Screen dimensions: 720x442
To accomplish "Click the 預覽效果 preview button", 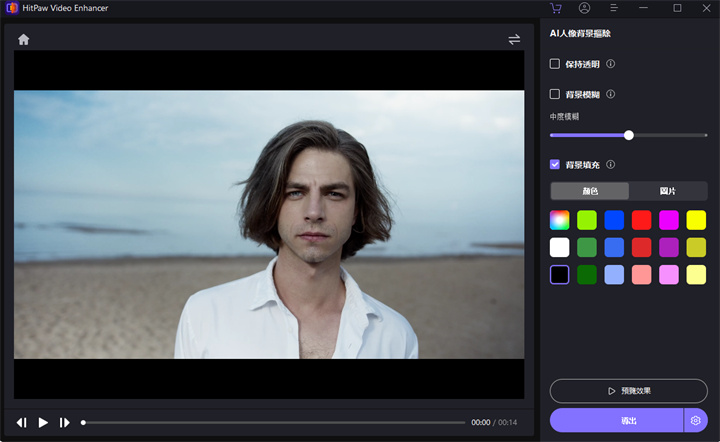I will tap(629, 391).
